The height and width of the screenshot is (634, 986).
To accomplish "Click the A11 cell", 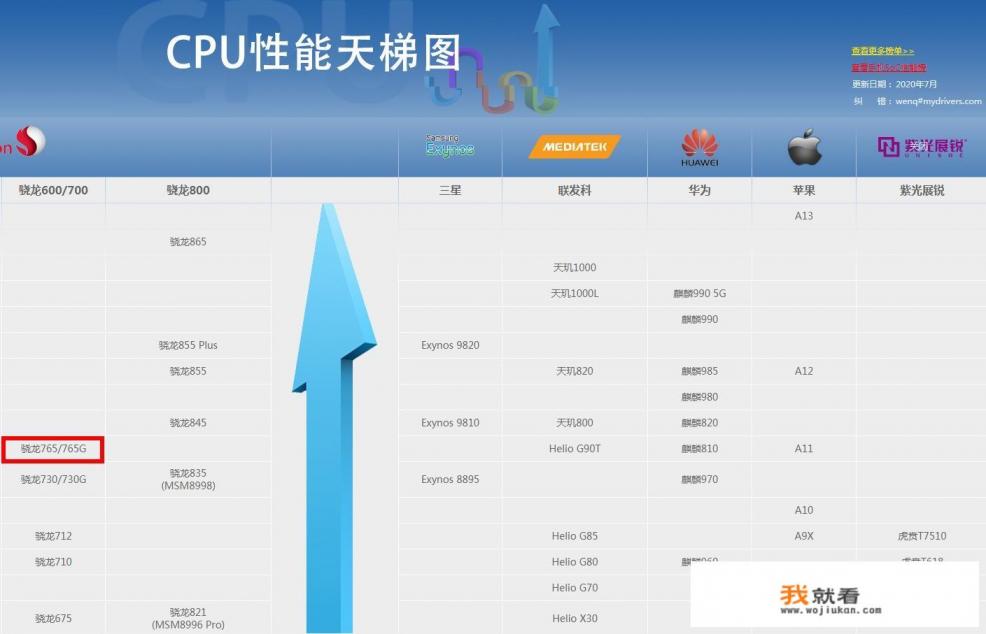I will pyautogui.click(x=804, y=448).
